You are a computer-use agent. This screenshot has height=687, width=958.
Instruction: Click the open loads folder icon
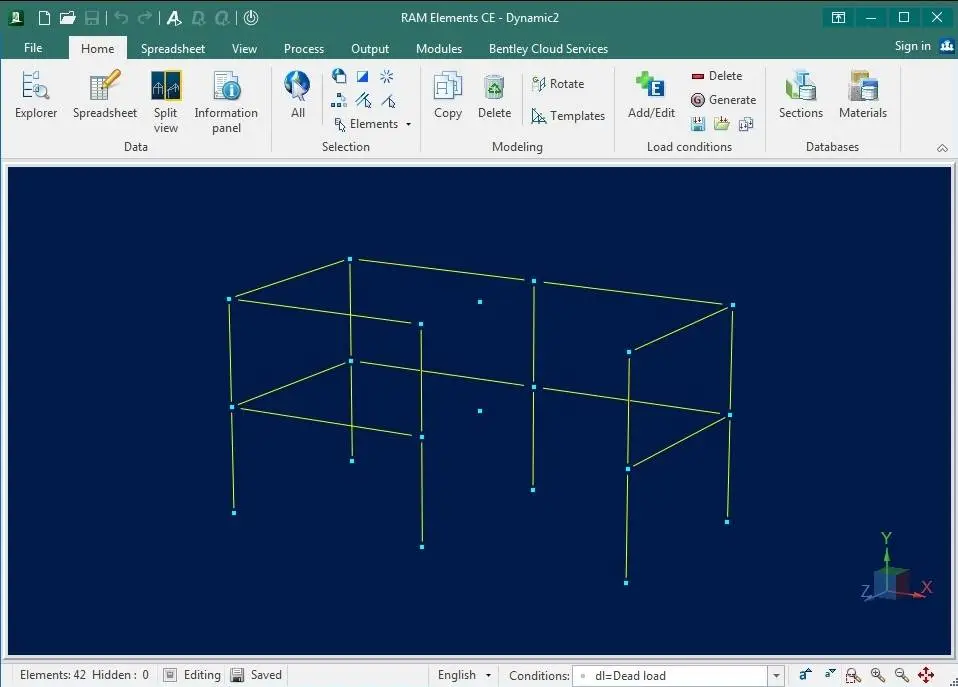tap(722, 124)
